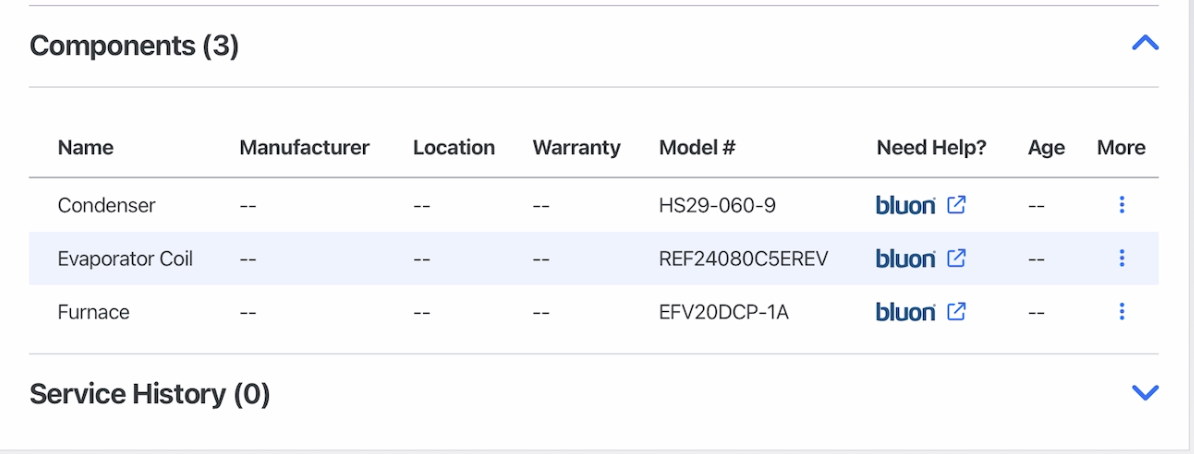1194x454 pixels.
Task: Open the Evaporator Coil three-dot More menu
Action: pyautogui.click(x=1122, y=258)
